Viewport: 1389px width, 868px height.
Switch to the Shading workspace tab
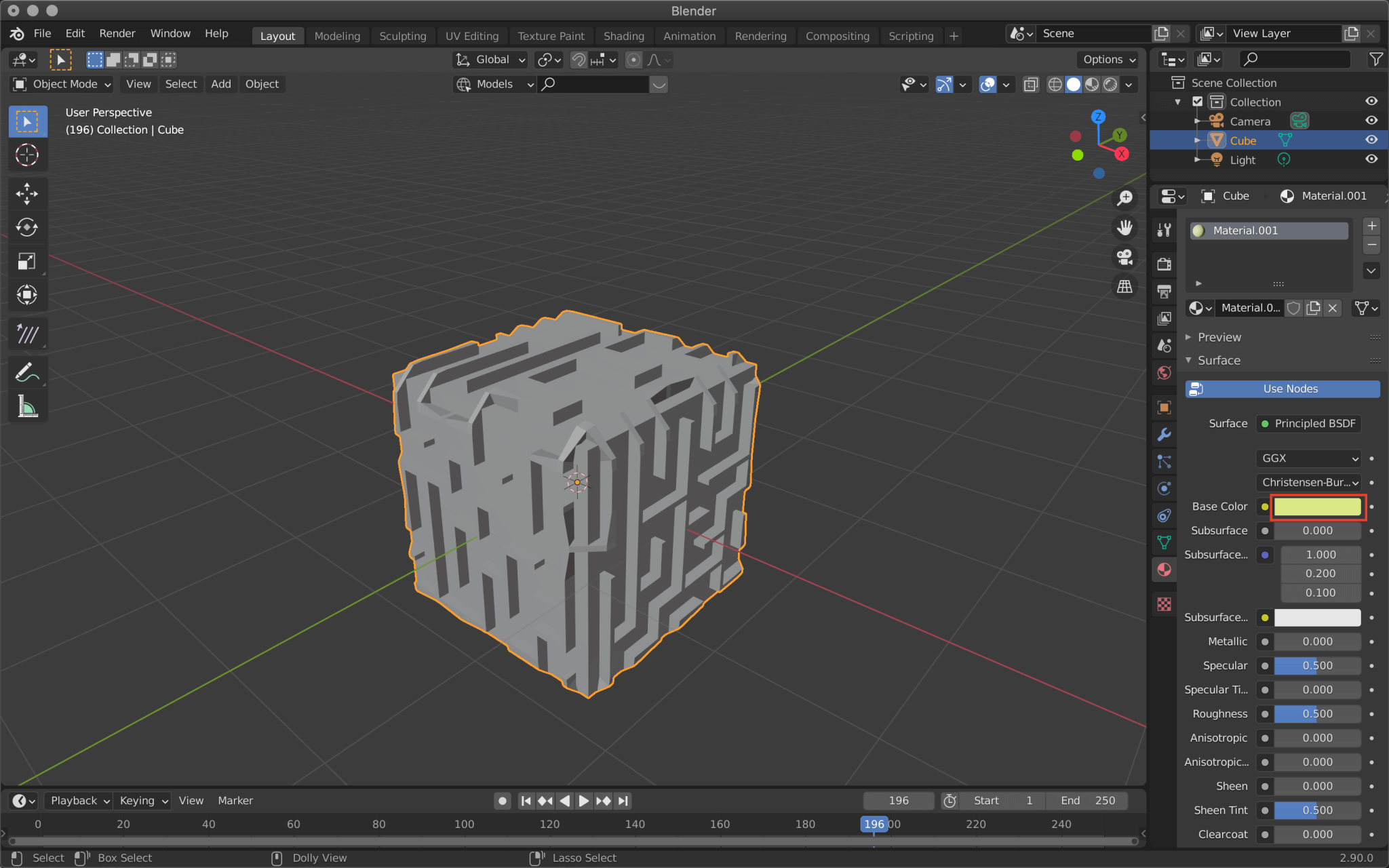[623, 35]
